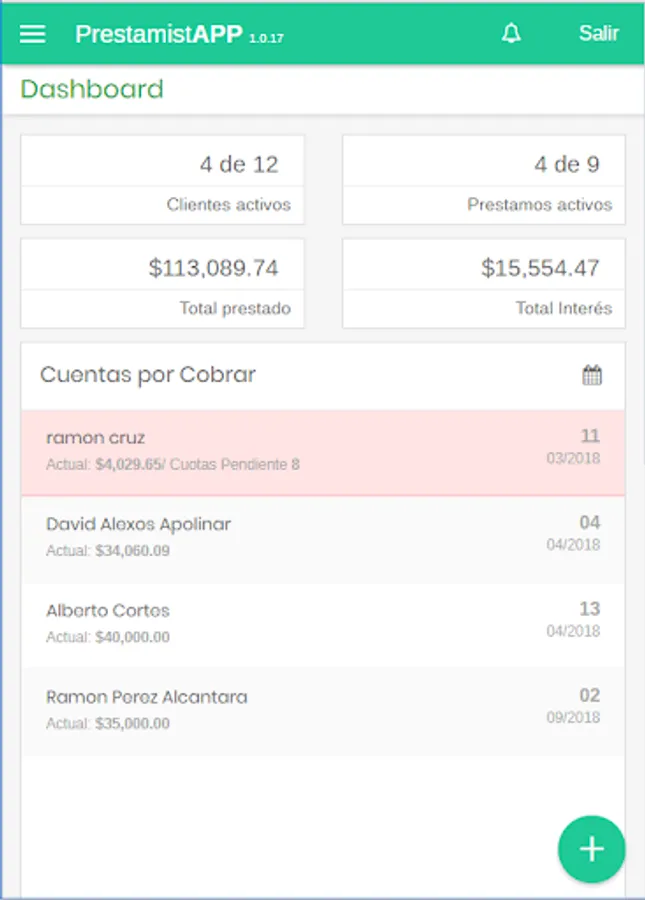
Task: Open the PrestamistAPP title link
Action: tap(159, 34)
